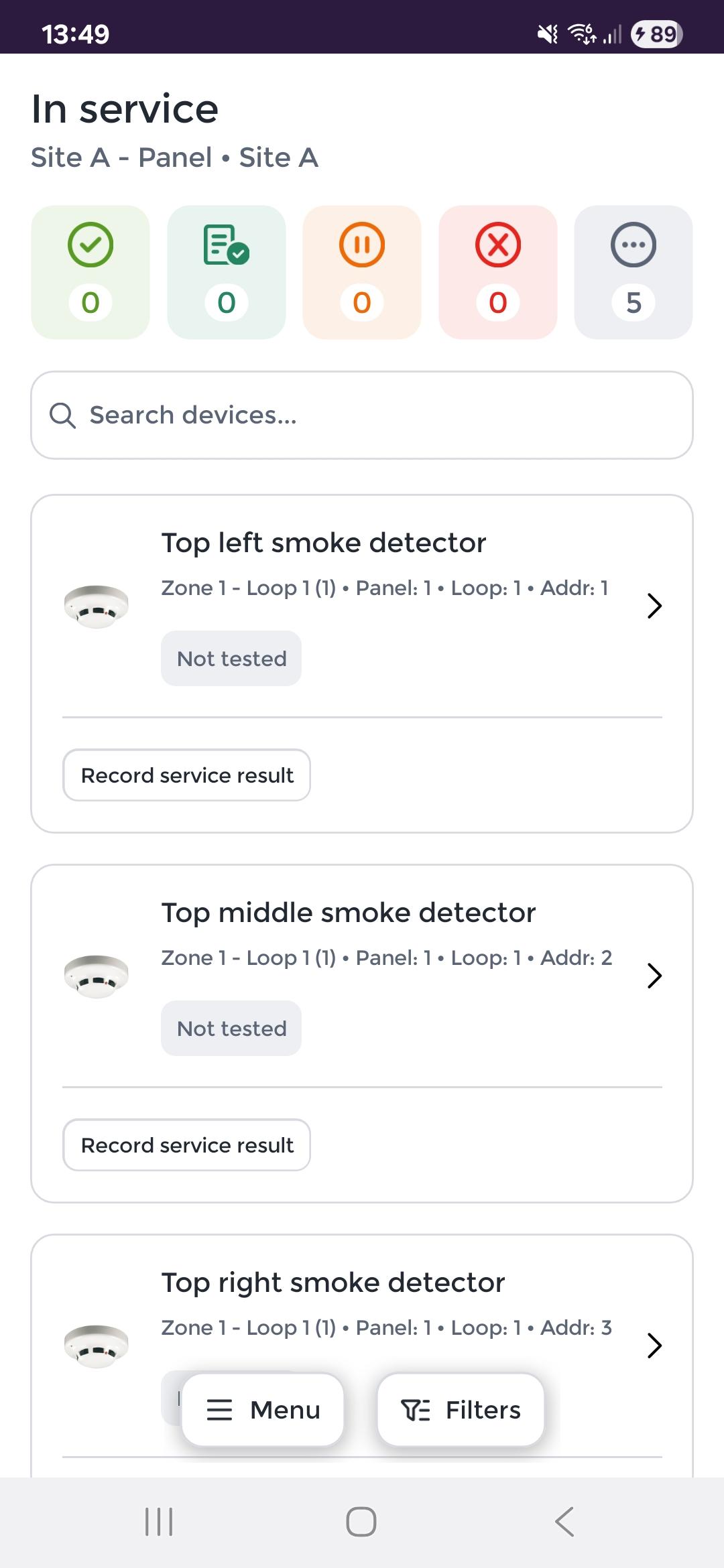Open the Filters panel
724x1568 pixels.
point(461,1410)
